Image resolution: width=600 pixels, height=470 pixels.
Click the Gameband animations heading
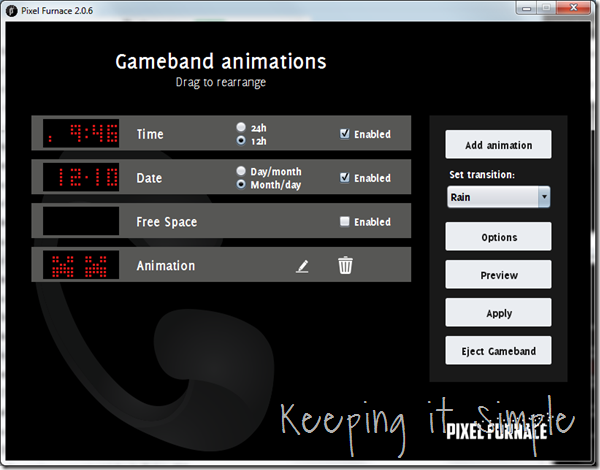click(x=221, y=62)
